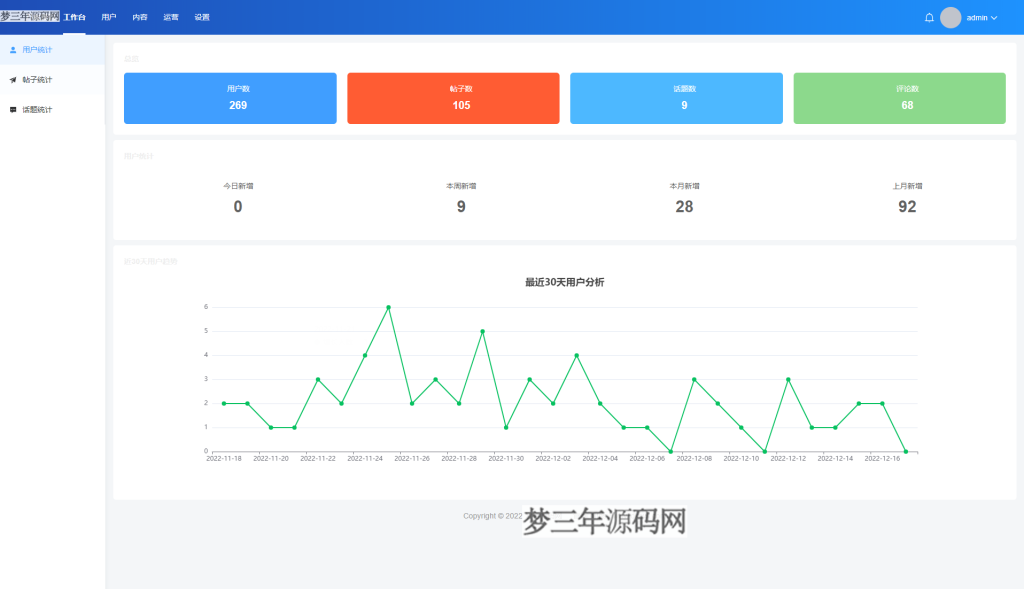Open the 设置 menu in the navbar
Viewport: 1024px width, 589px height.
click(x=201, y=16)
